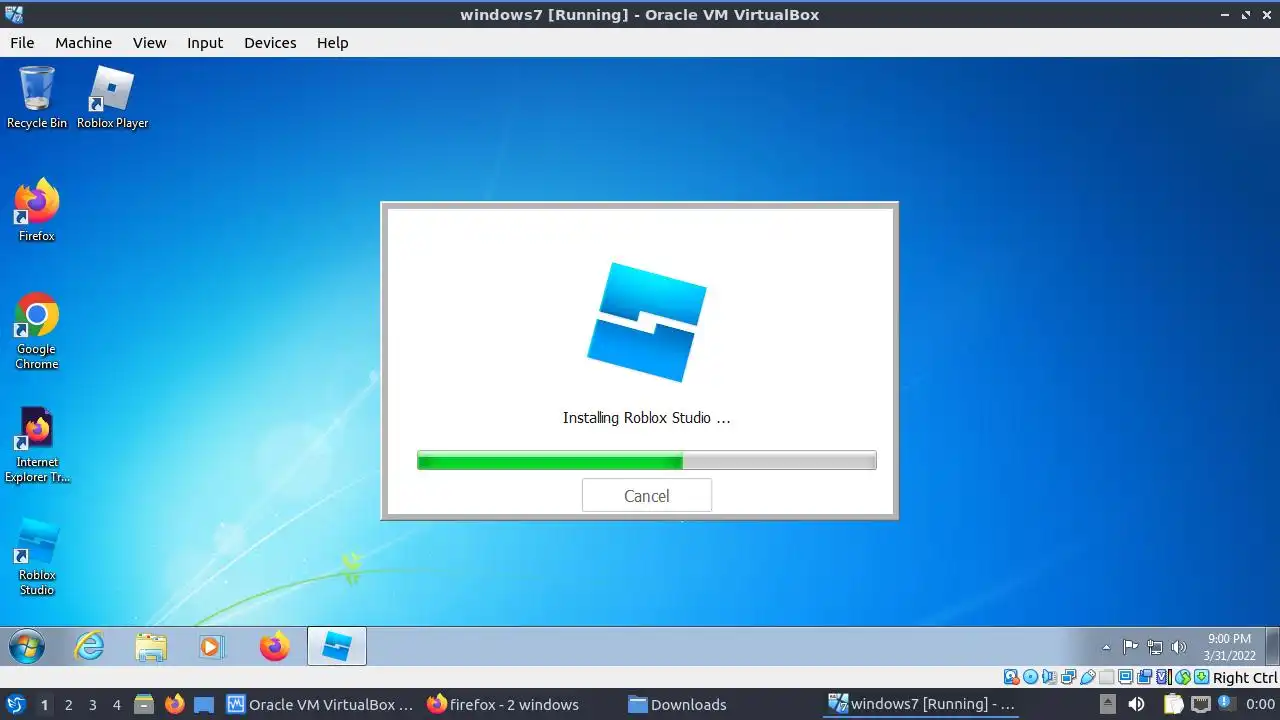Open the Windows 7 Start orb
Image resolution: width=1280 pixels, height=720 pixels.
pyautogui.click(x=27, y=646)
